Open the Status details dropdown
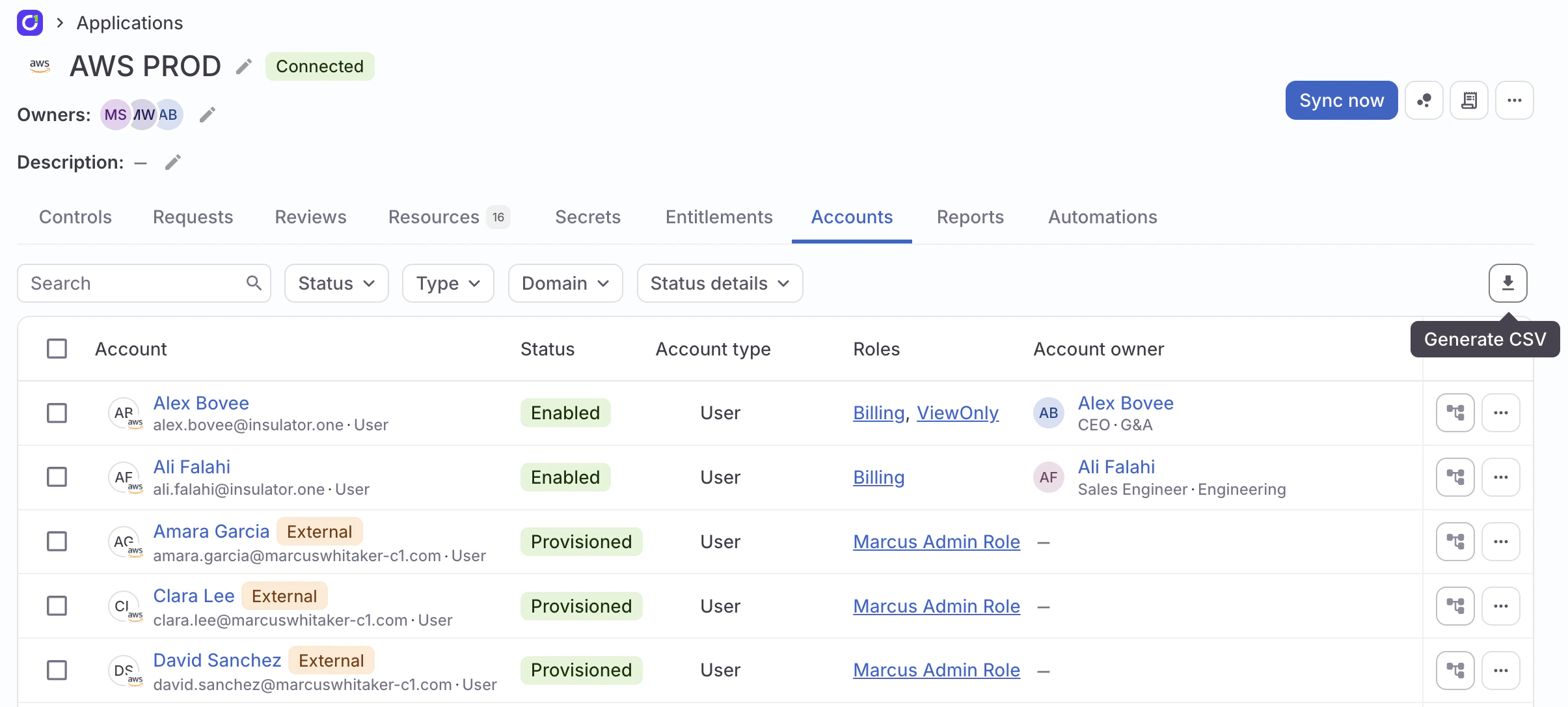Screen dimensions: 1568x707 point(719,283)
